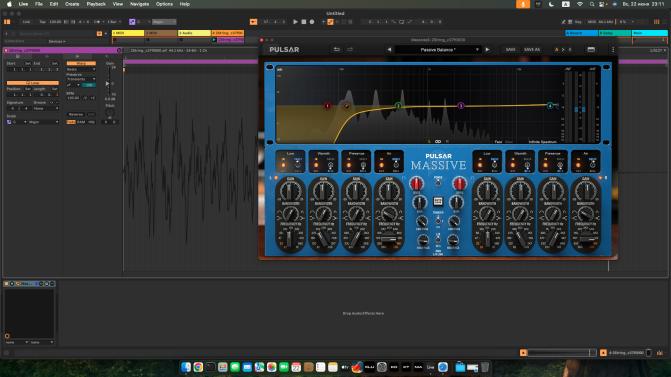Open the Major scale dropdown
This screenshot has height=377, width=671.
pos(43,122)
